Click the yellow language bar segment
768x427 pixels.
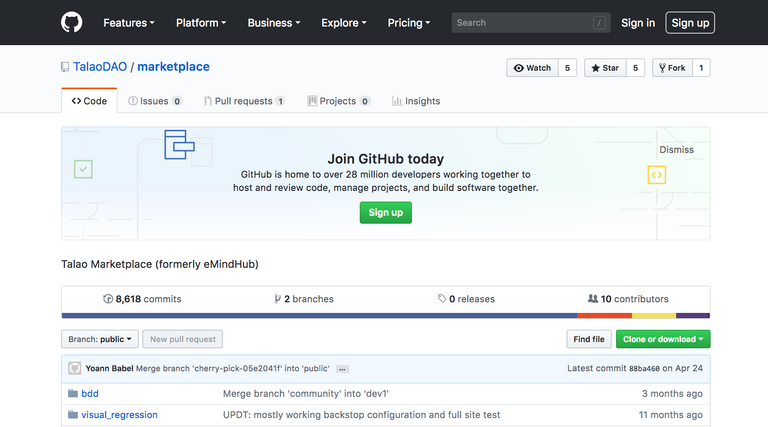(654, 316)
